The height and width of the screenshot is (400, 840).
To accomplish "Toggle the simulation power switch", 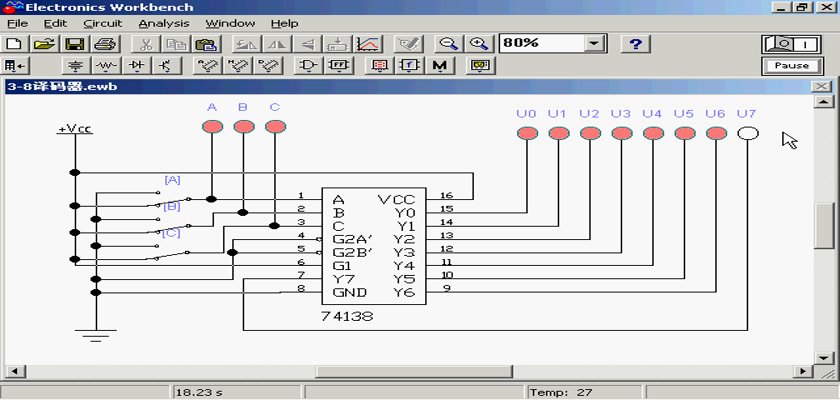I will tap(792, 44).
